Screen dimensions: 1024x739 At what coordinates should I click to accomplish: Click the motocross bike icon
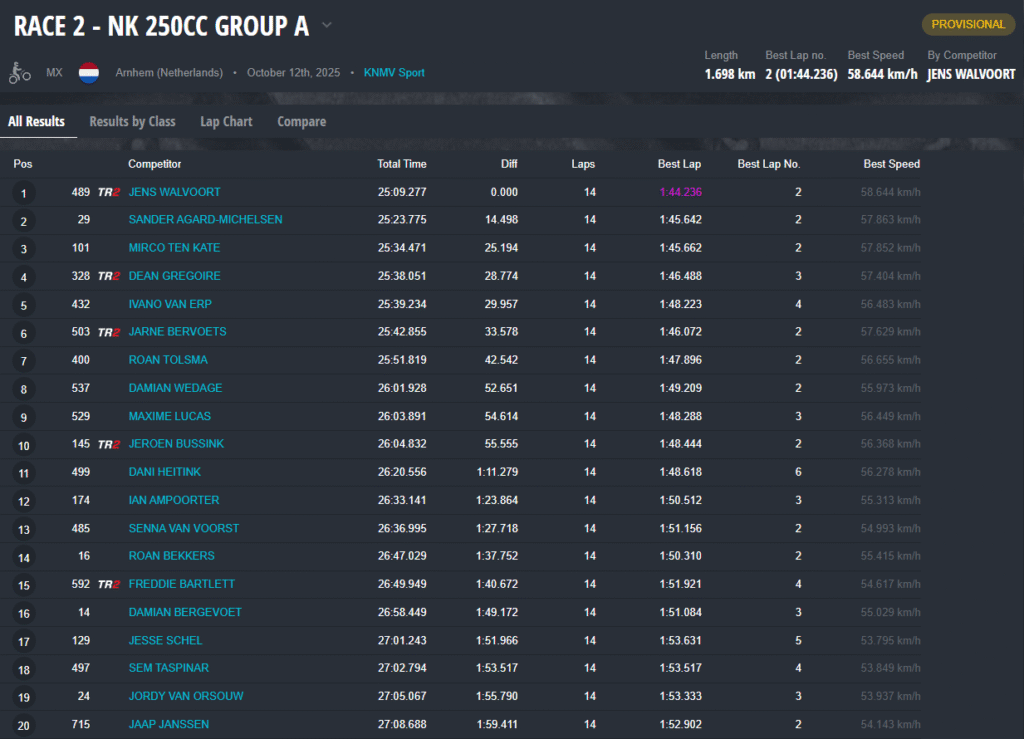point(19,73)
